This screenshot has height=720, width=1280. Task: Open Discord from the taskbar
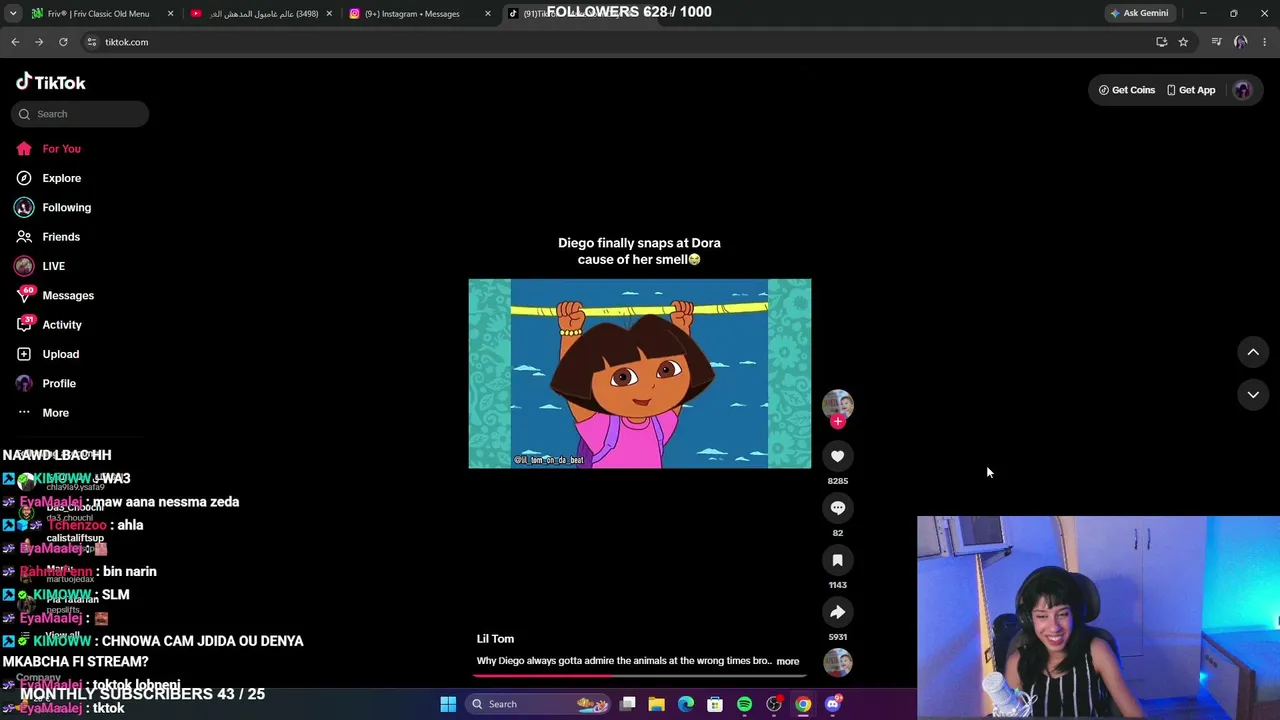[x=833, y=704]
